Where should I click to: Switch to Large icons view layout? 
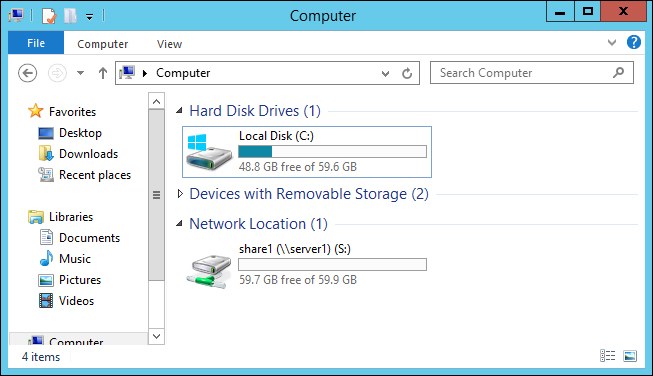[630, 356]
